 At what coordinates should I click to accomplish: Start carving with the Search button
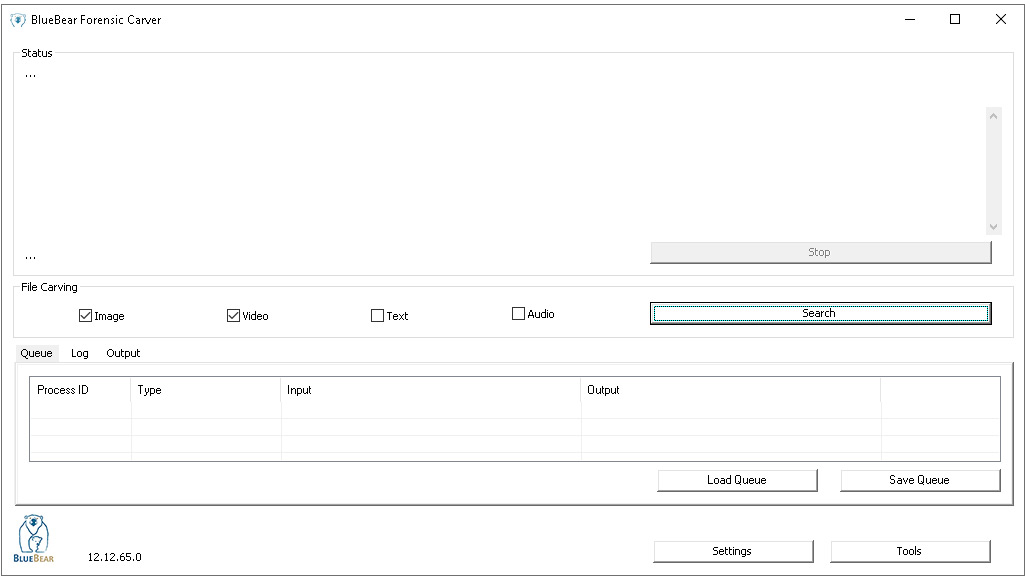click(x=820, y=314)
